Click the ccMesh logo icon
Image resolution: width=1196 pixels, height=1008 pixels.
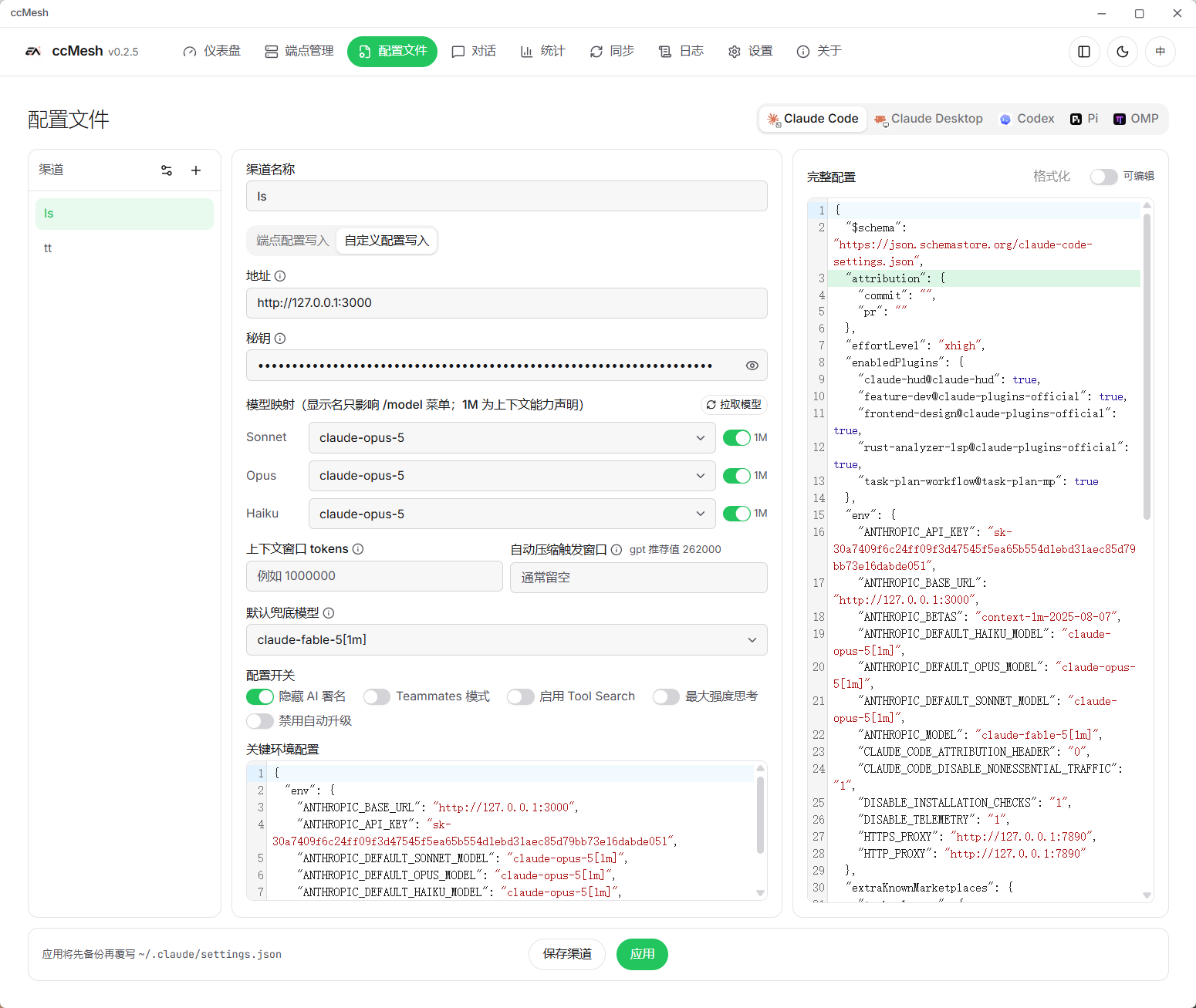[33, 52]
